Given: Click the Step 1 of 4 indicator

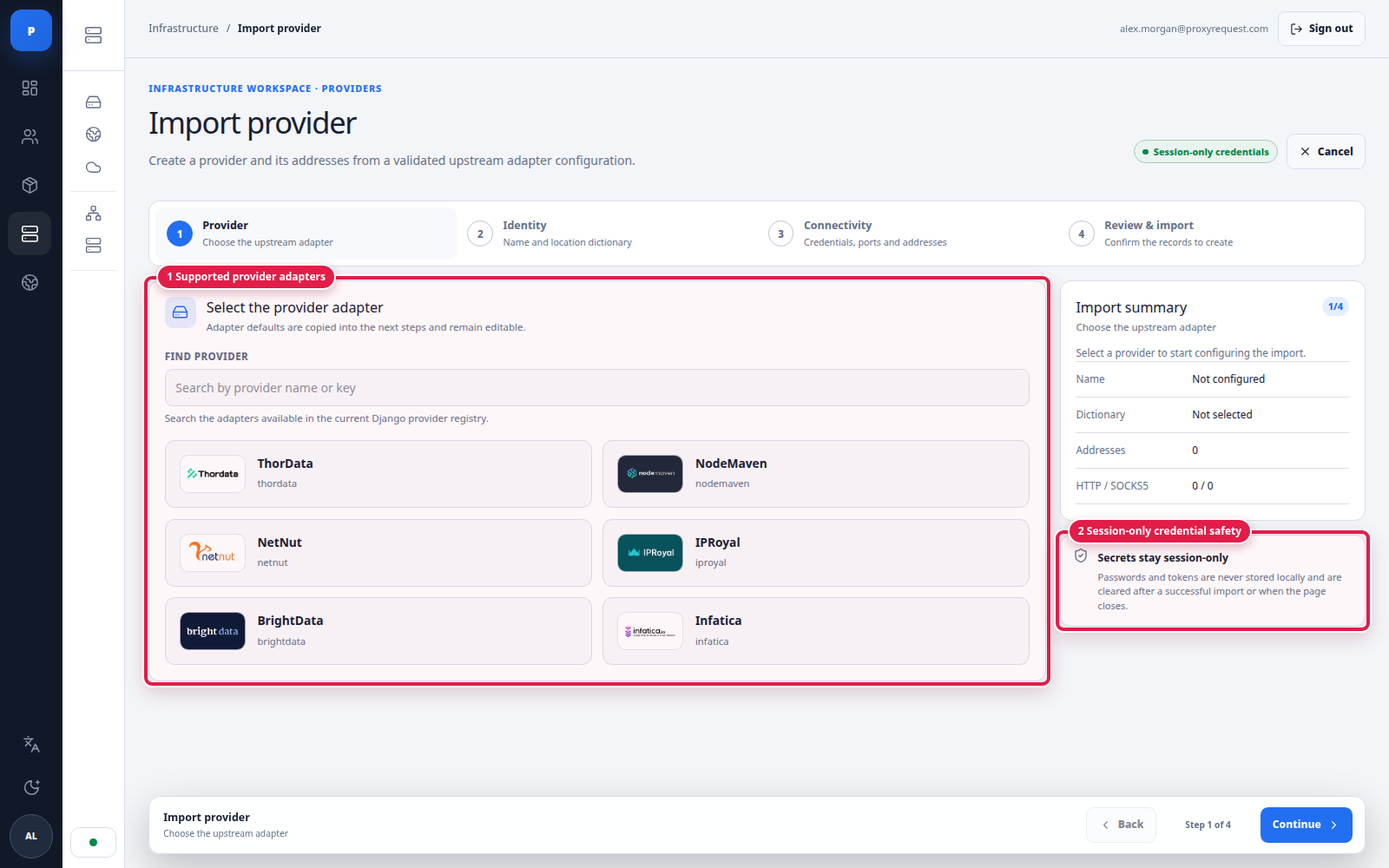Looking at the screenshot, I should tap(1208, 825).
